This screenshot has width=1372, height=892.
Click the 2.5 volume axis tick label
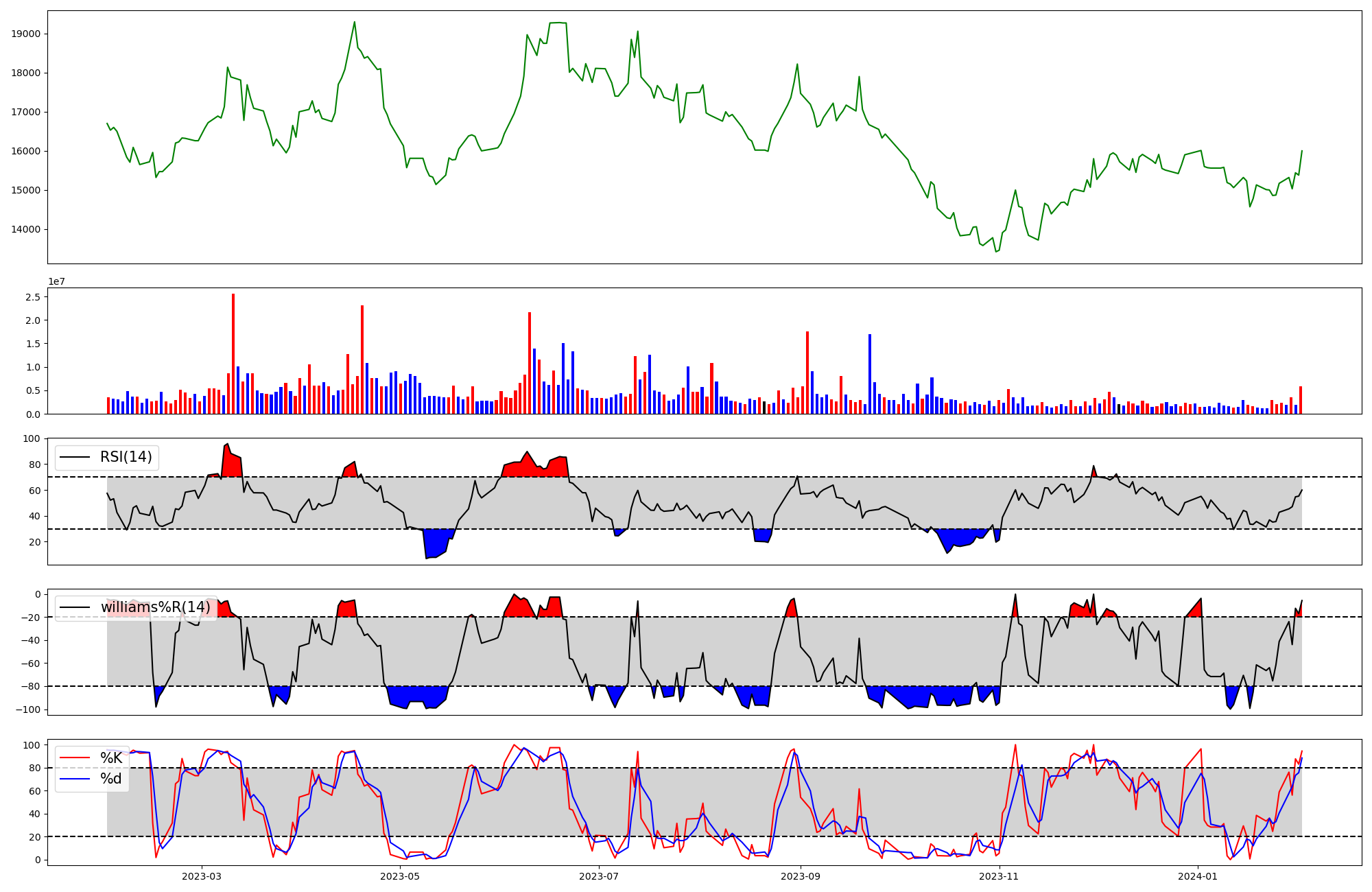pos(32,297)
